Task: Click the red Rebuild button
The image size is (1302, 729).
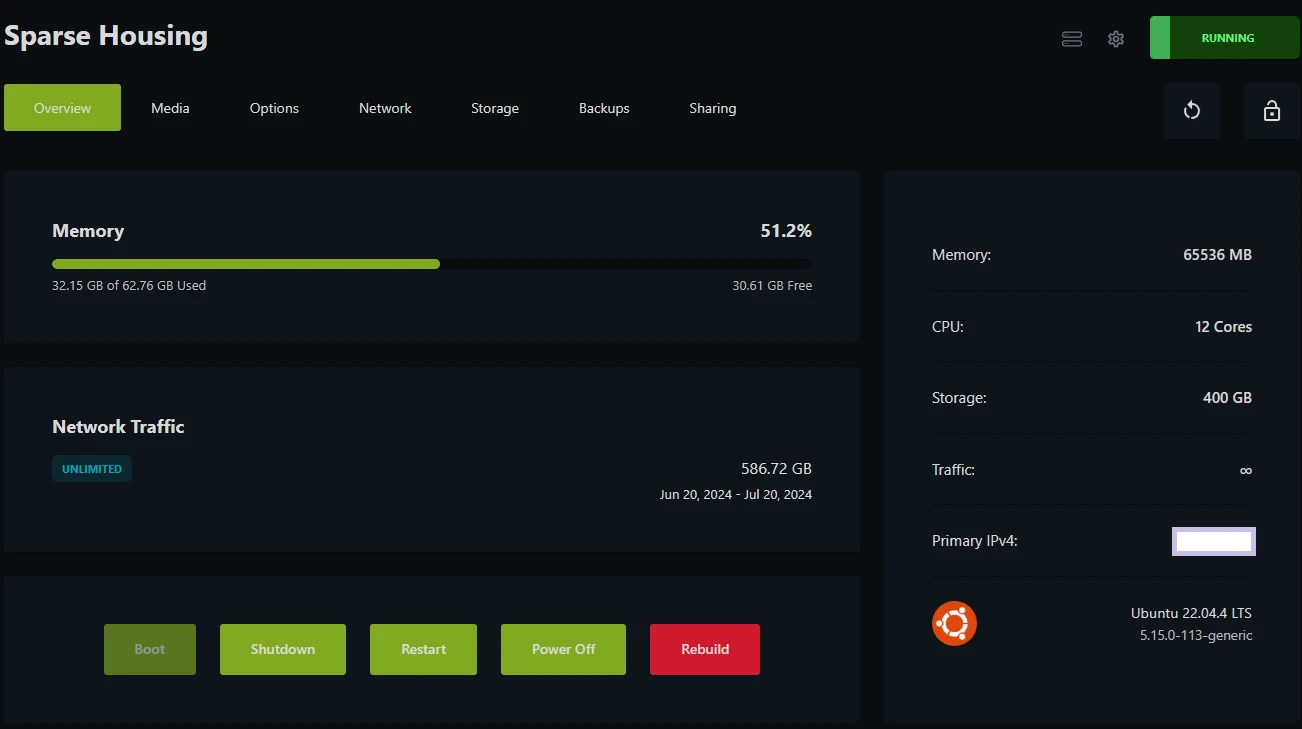Action: coord(705,649)
